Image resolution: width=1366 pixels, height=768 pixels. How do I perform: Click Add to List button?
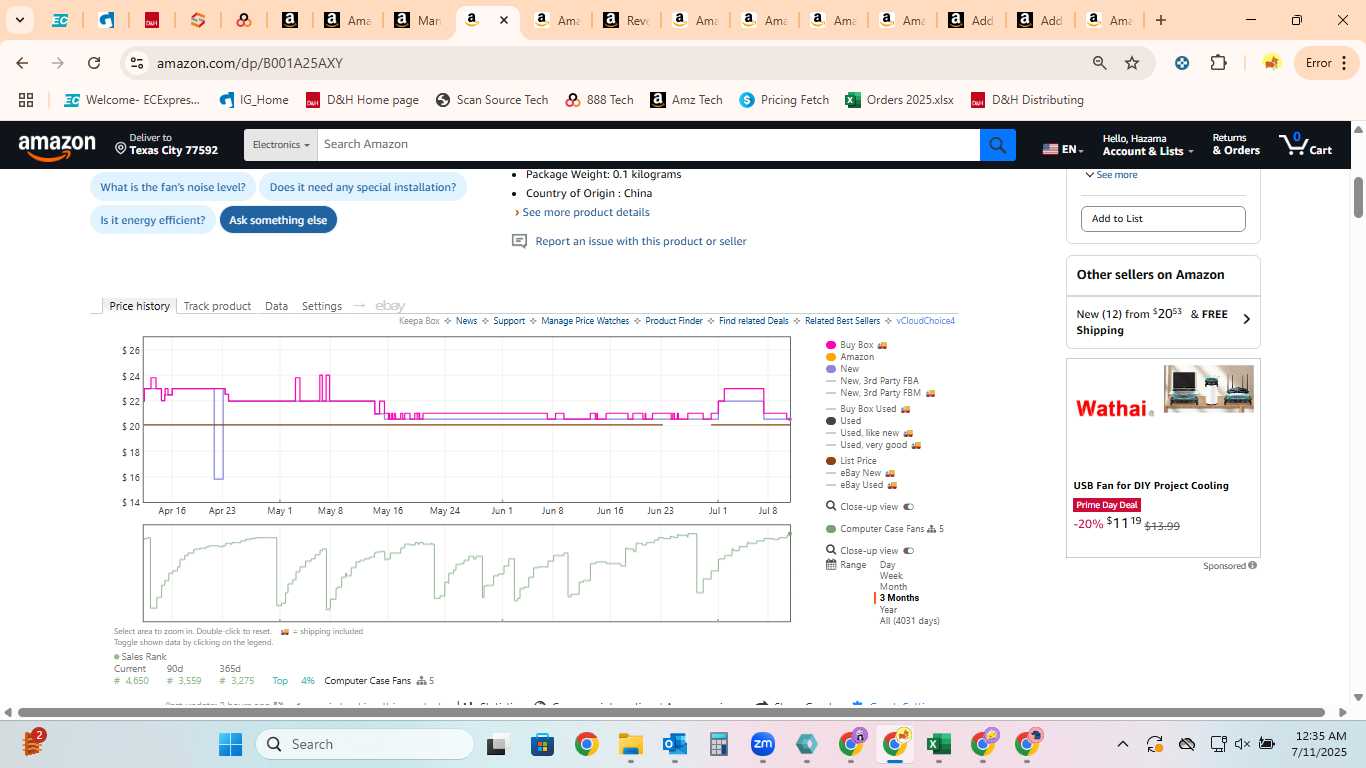point(1163,219)
